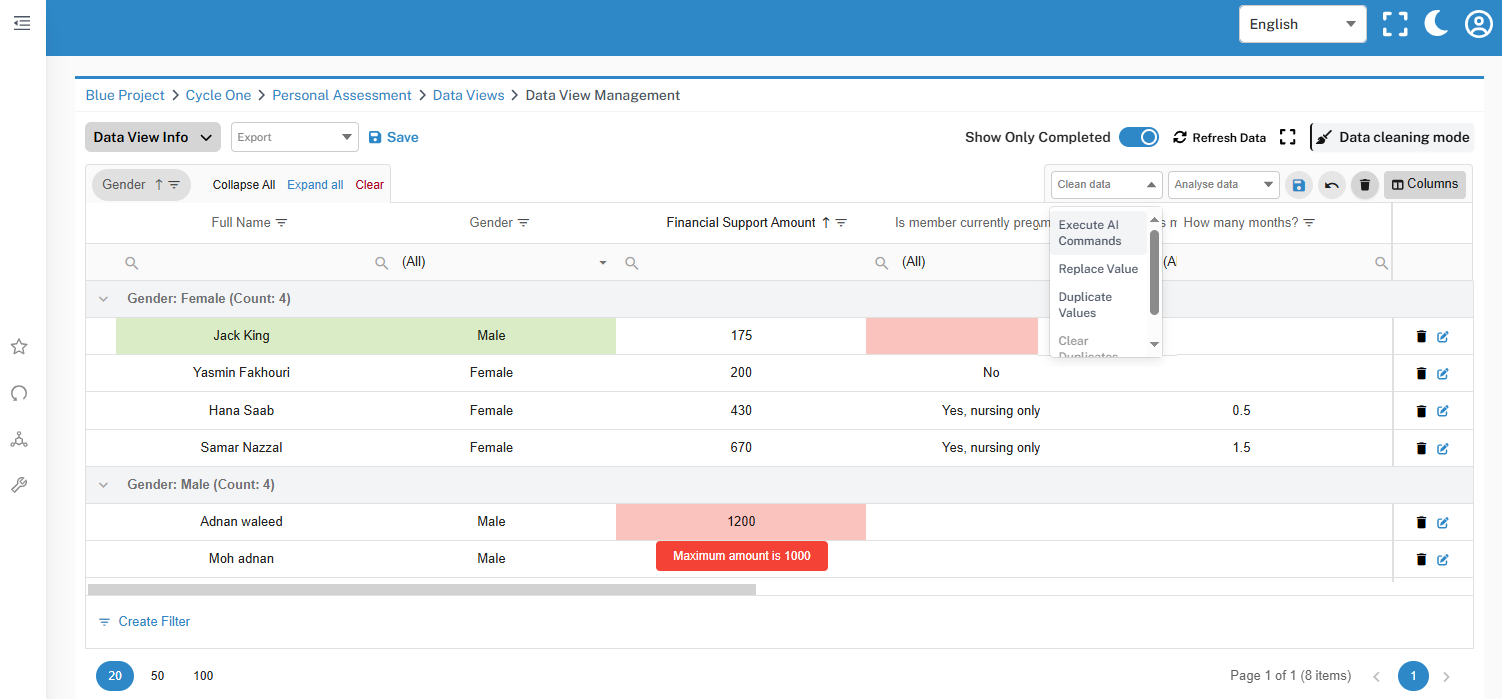Collapse the Gender: Female group chevron

[x=103, y=298]
